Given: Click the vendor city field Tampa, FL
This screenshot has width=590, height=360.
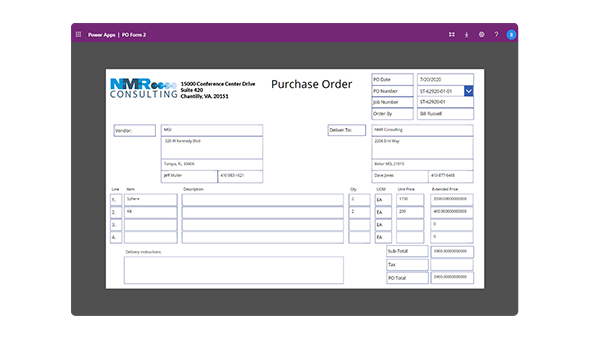Looking at the screenshot, I should pos(212,164).
